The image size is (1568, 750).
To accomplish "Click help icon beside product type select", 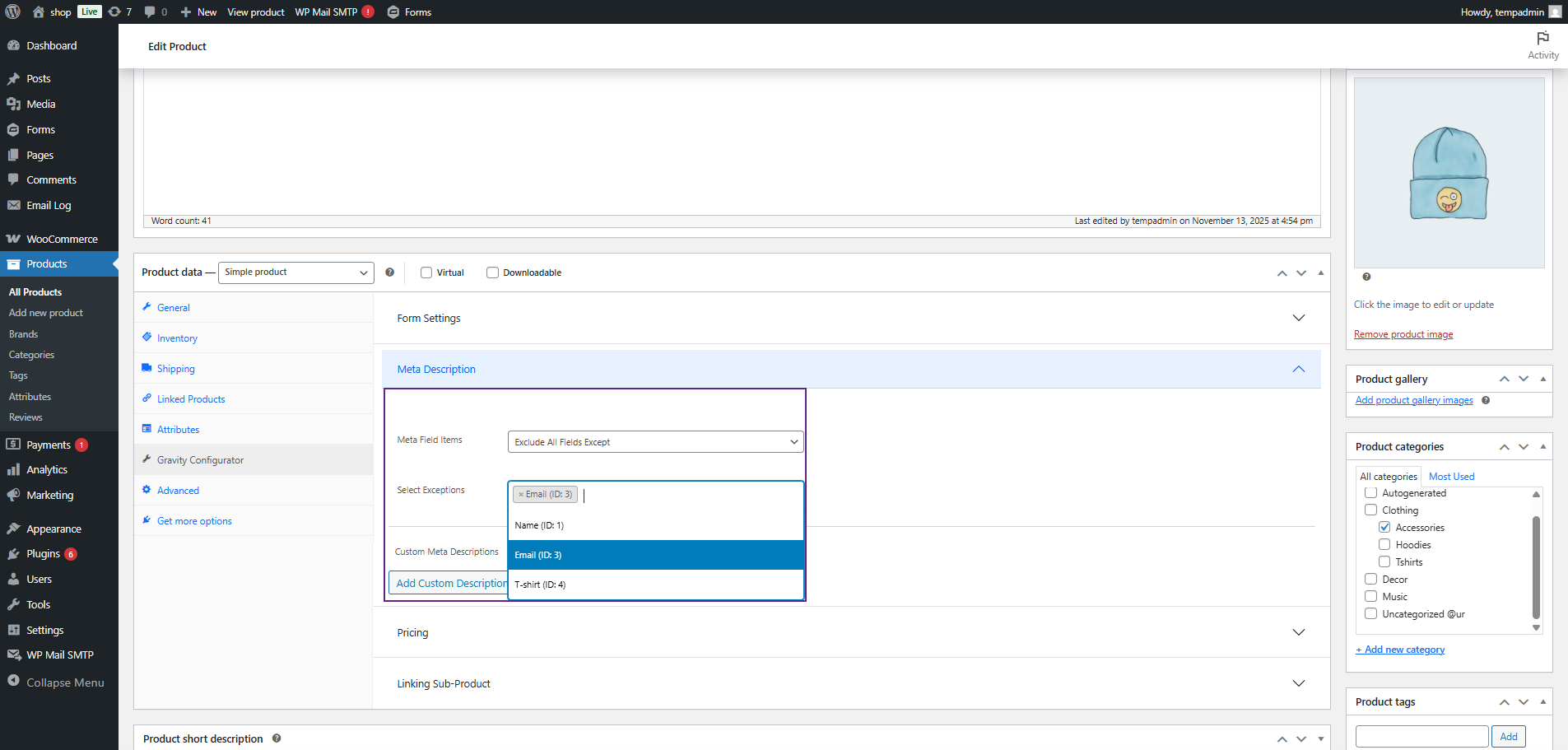I will (389, 273).
